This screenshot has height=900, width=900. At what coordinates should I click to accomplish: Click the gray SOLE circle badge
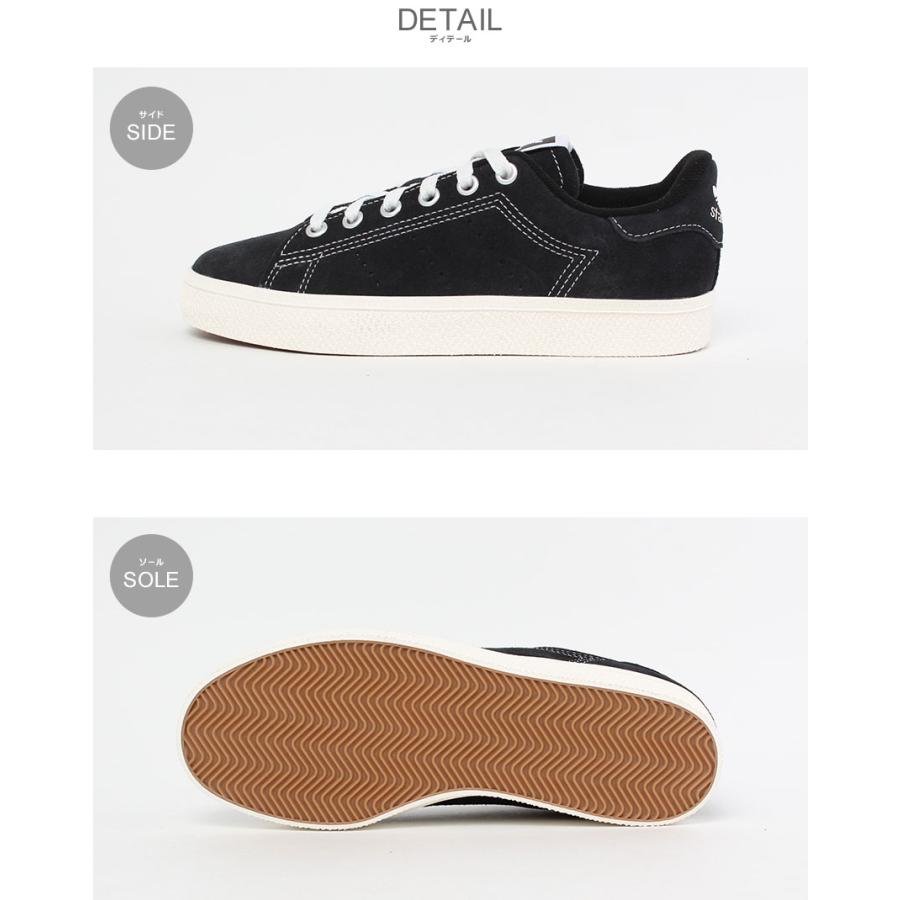[151, 576]
